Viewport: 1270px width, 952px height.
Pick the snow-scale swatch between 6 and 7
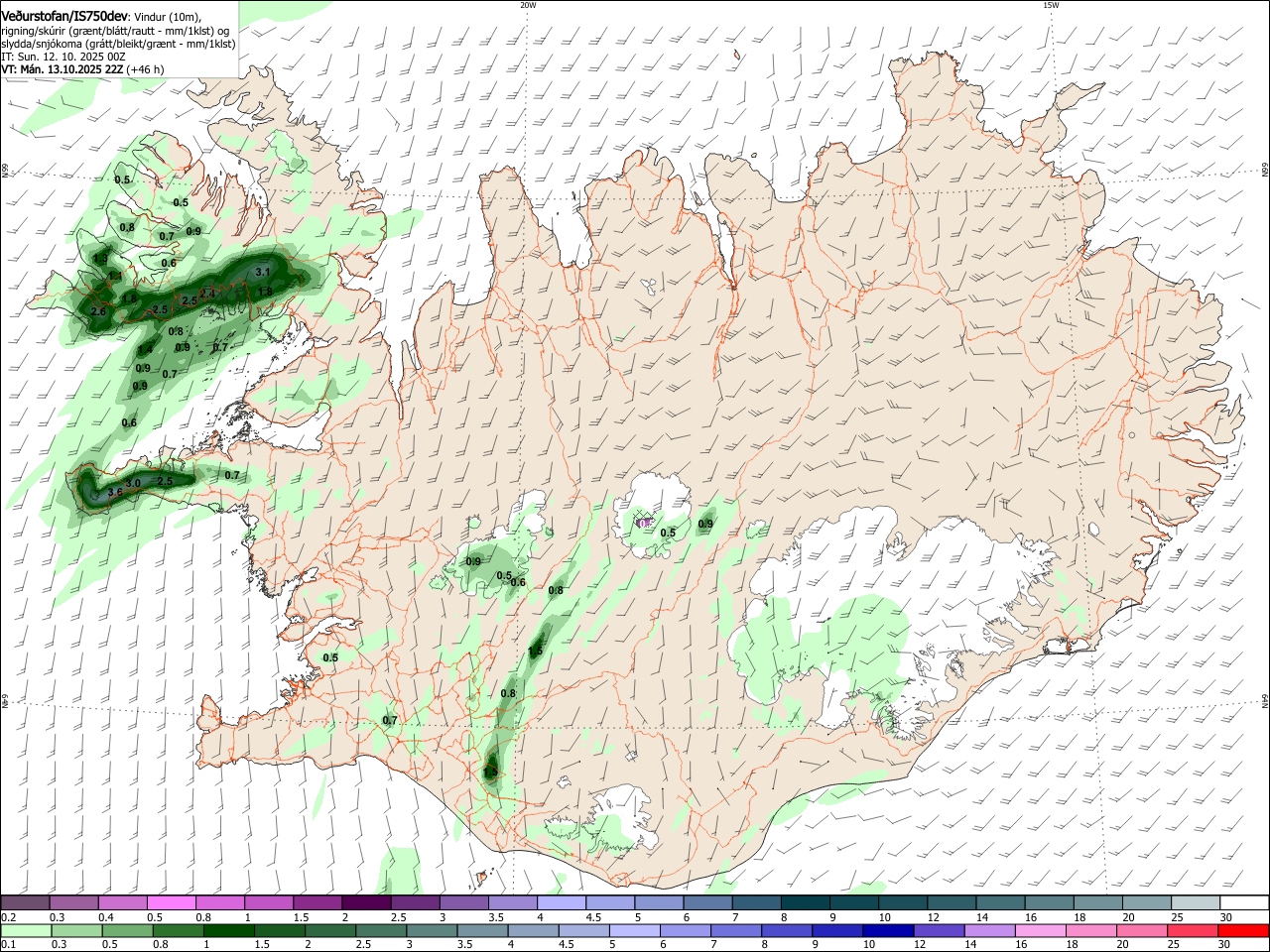tap(706, 903)
